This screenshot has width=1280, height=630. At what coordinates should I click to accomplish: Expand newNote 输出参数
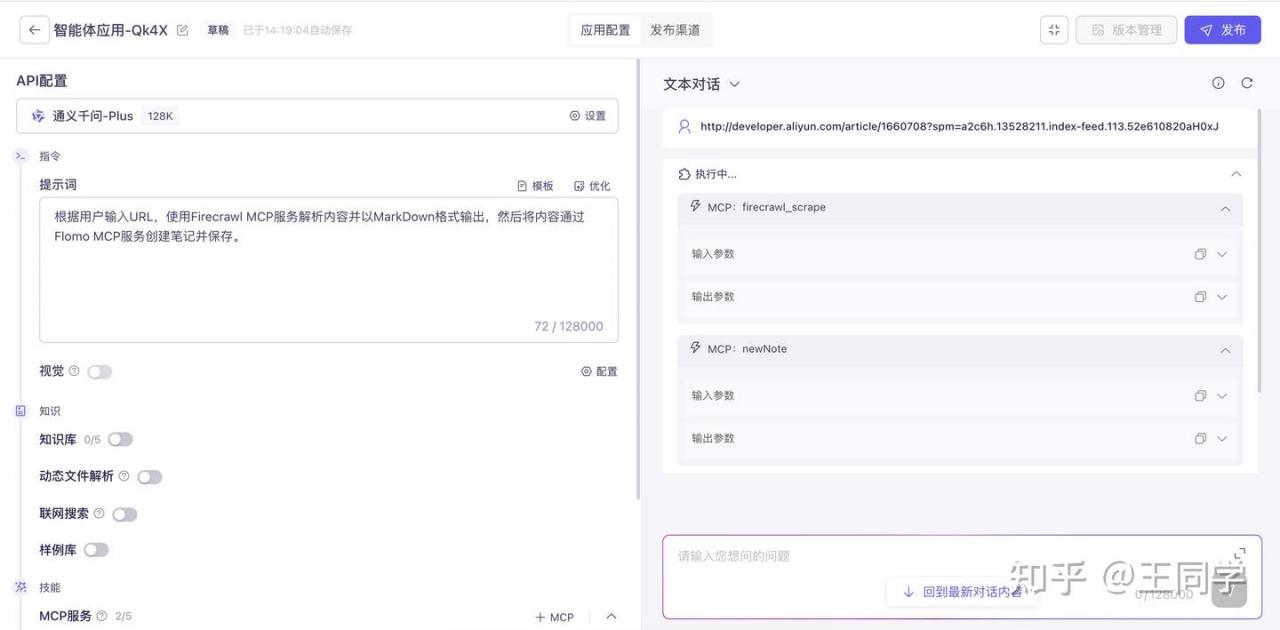tap(1222, 439)
